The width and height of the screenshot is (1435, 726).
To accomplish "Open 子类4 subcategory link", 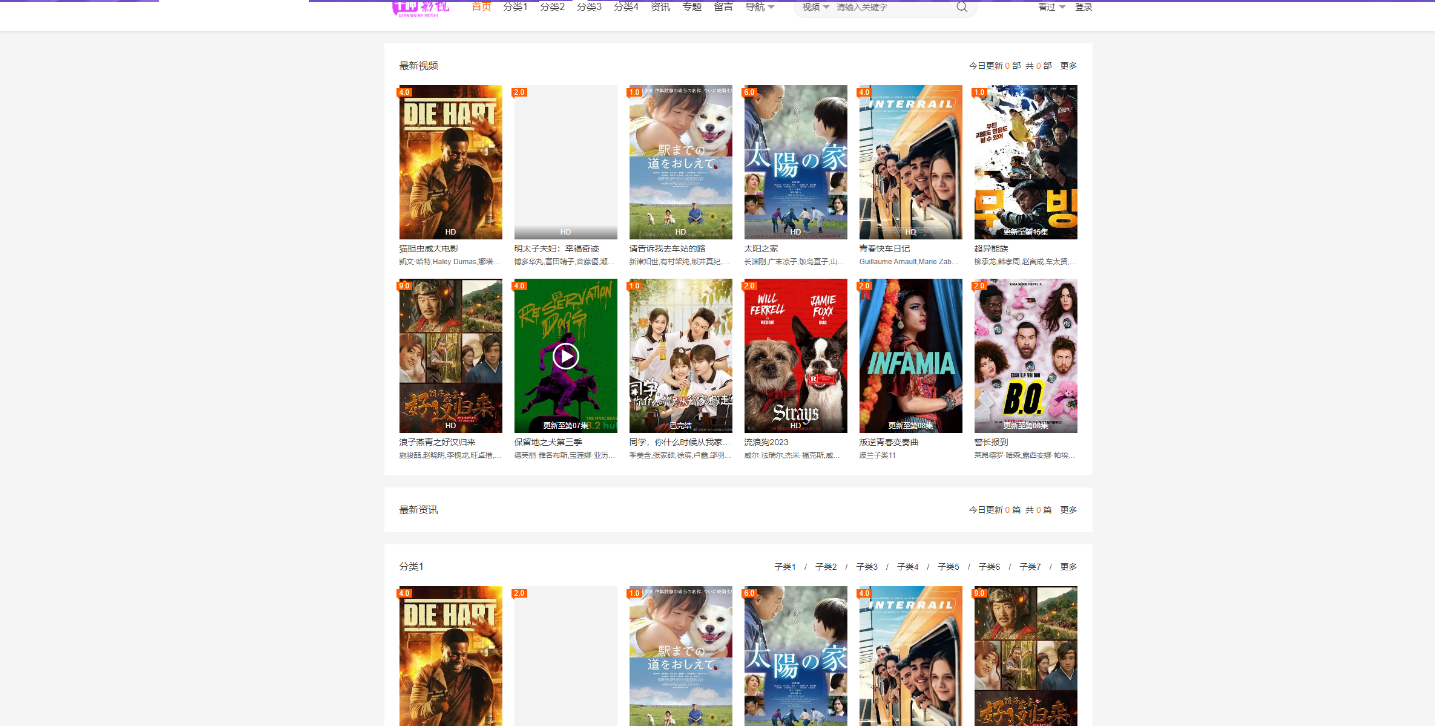I will click(908, 567).
